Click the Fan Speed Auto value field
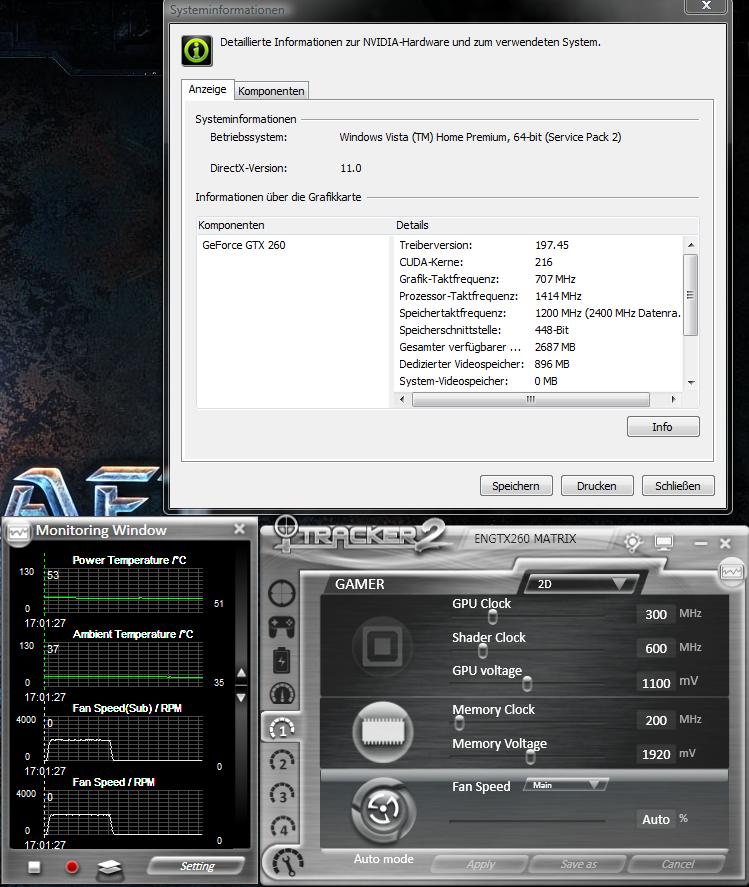 point(656,819)
